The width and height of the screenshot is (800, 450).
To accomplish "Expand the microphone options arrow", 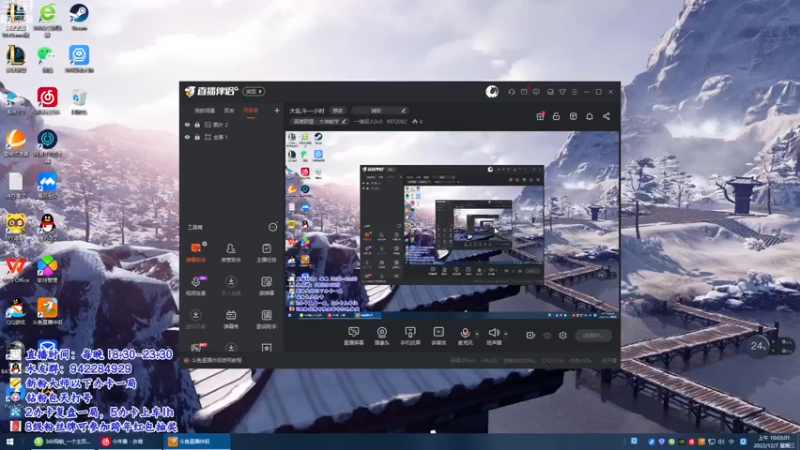I will (477, 334).
